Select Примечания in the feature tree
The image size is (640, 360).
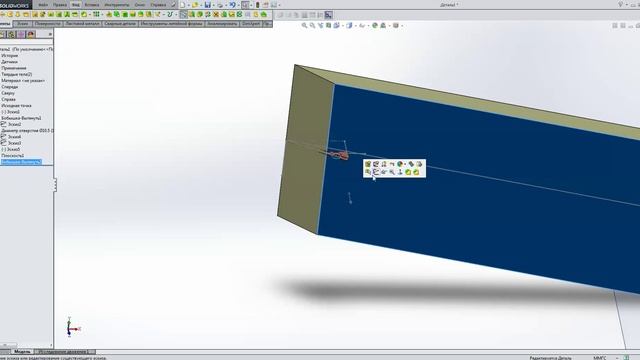pos(14,68)
